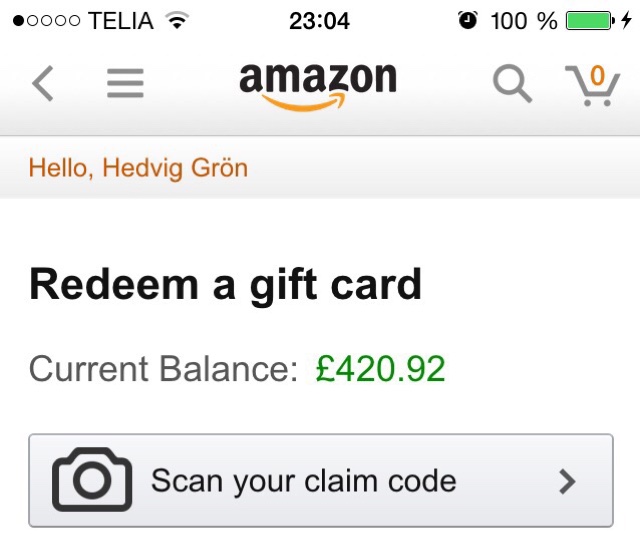Tap the 23:04 clock in the status bar

(320, 21)
